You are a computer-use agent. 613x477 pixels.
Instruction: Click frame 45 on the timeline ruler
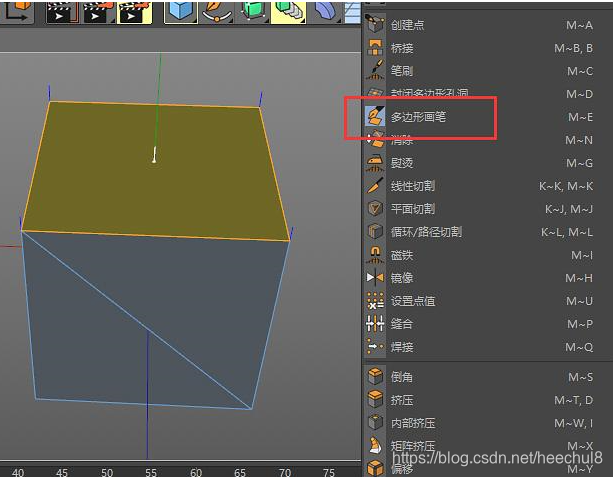62,472
